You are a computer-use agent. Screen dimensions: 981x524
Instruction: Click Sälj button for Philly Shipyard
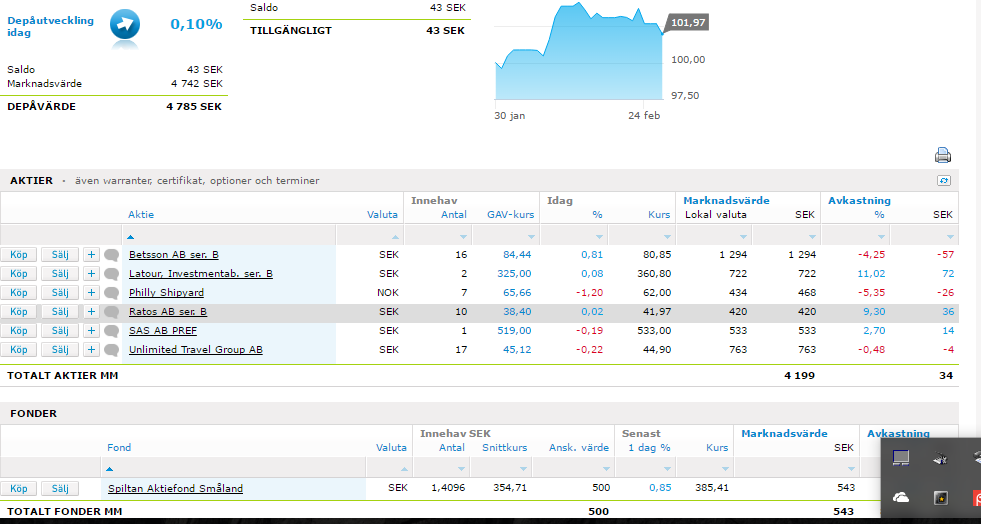click(x=60, y=293)
